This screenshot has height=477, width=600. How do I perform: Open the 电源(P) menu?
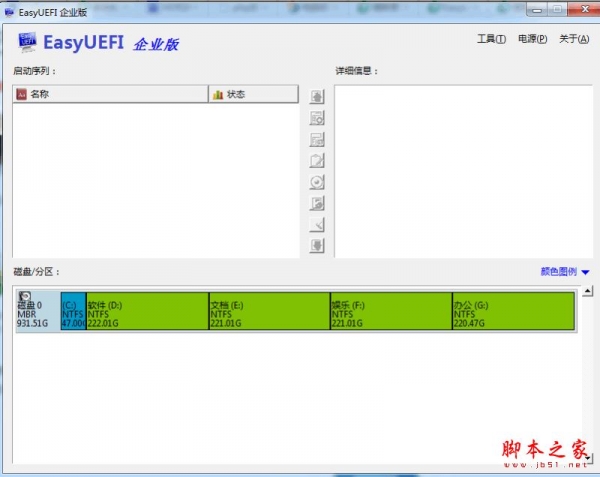532,39
